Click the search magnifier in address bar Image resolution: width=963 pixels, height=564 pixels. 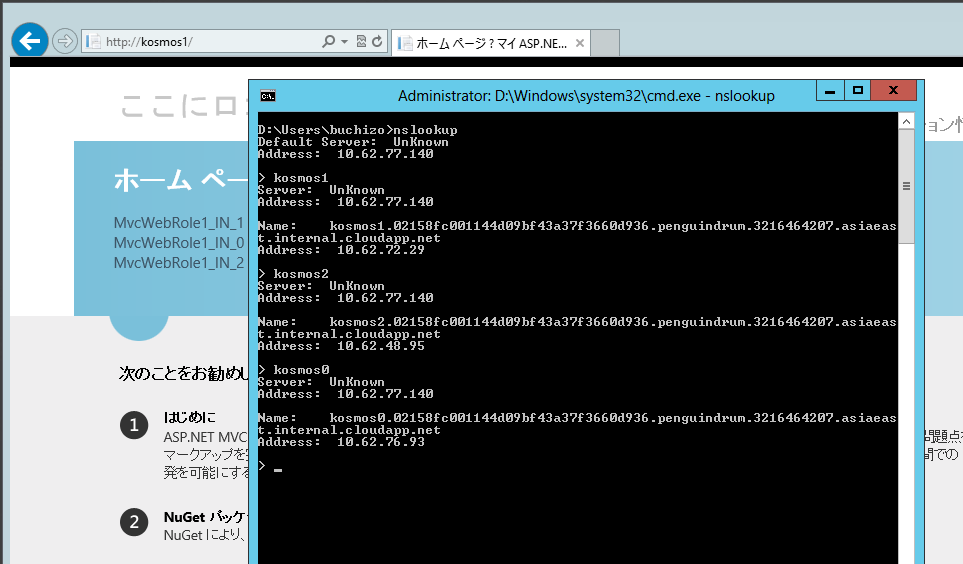click(328, 42)
